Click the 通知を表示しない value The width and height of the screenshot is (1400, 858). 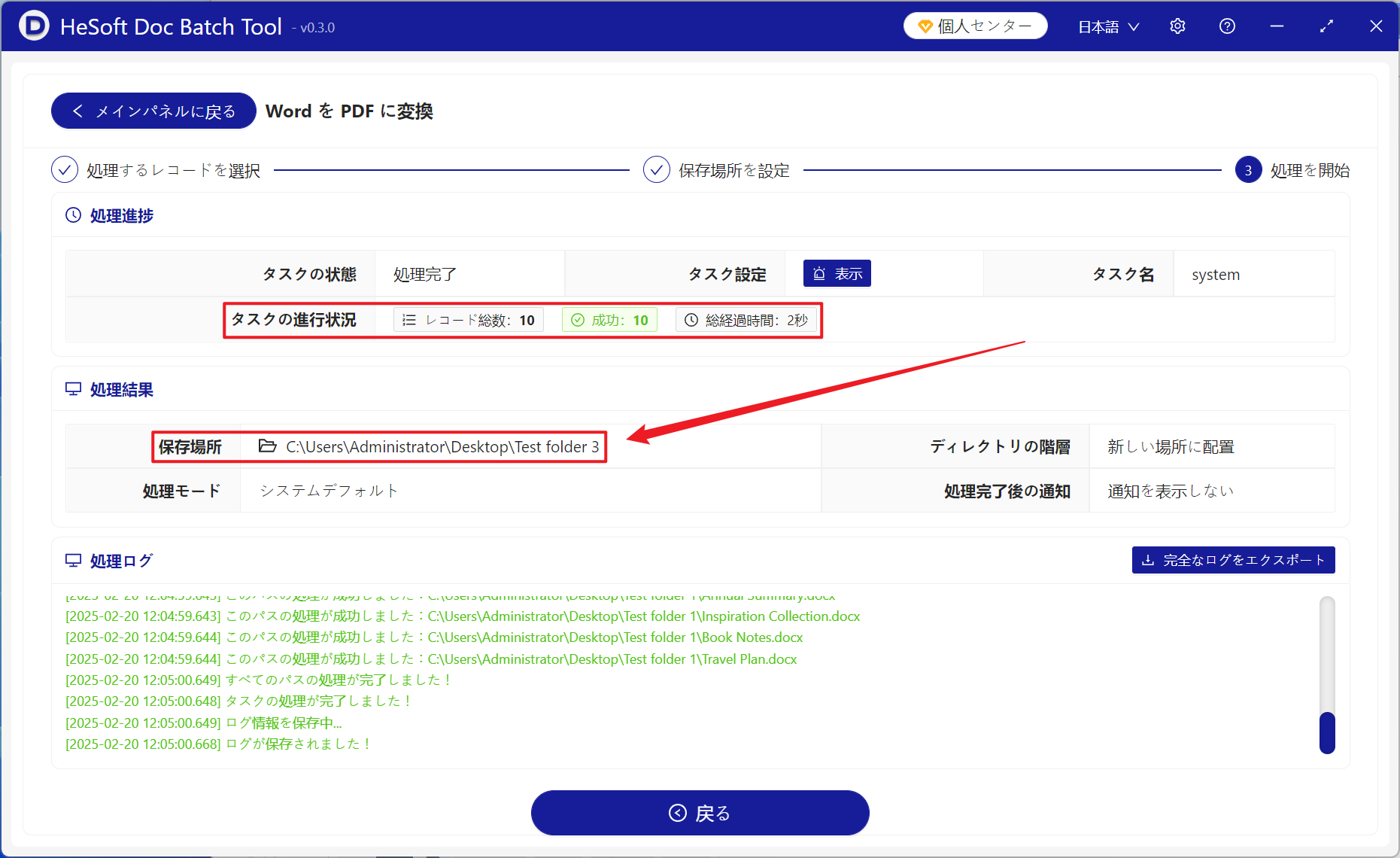[1171, 491]
